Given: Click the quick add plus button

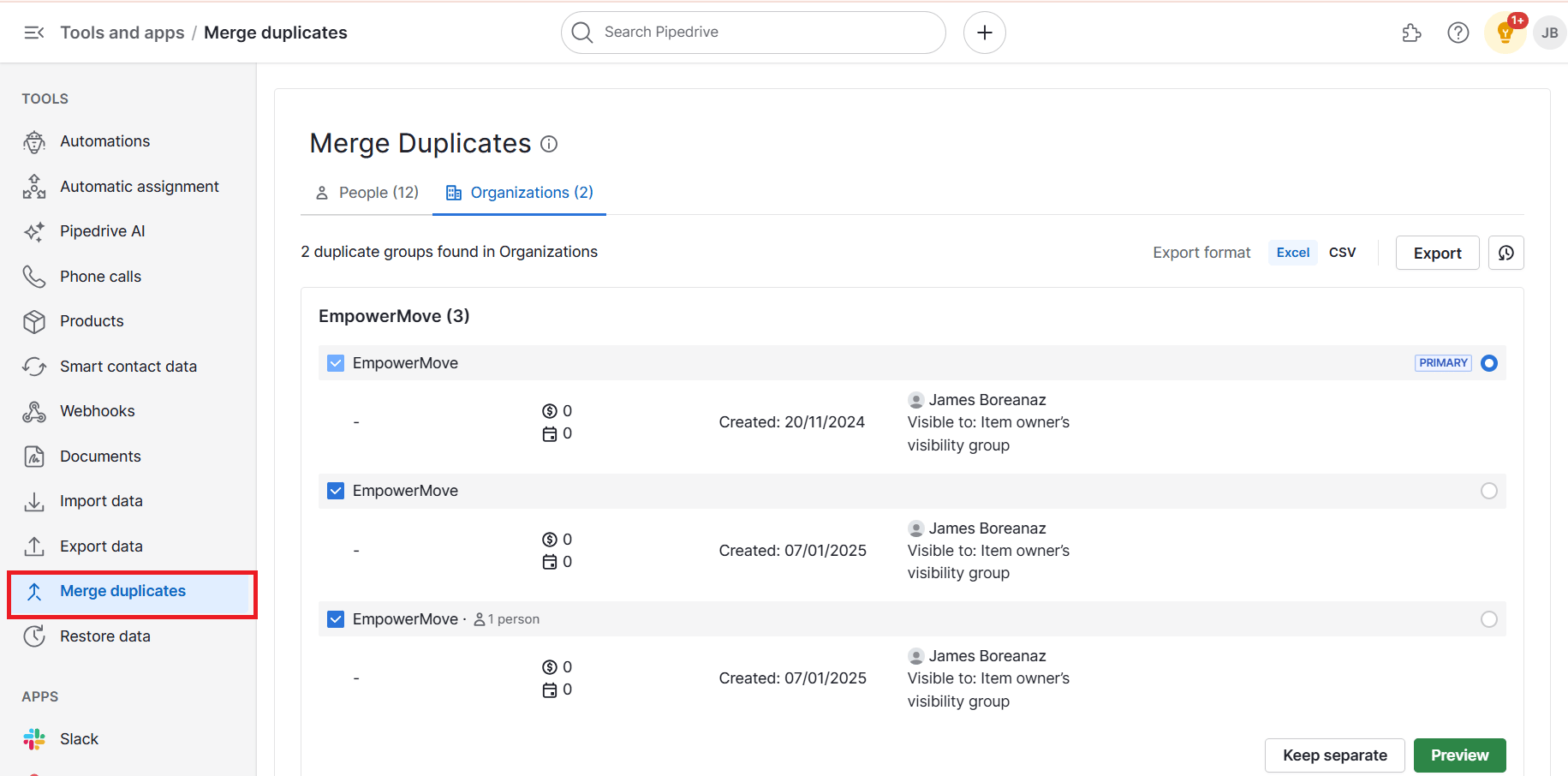Looking at the screenshot, I should pyautogui.click(x=984, y=33).
